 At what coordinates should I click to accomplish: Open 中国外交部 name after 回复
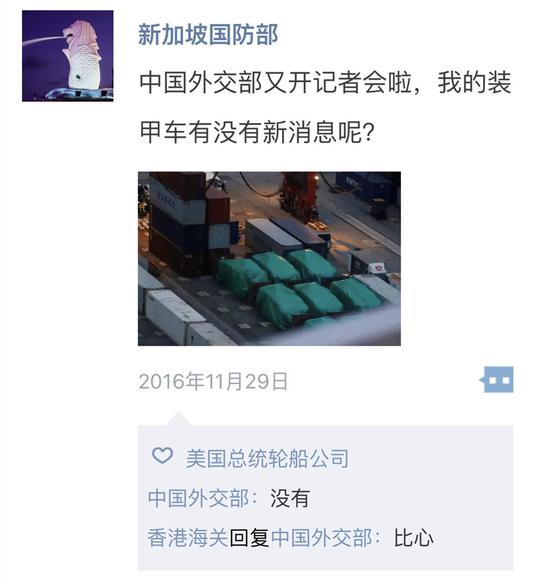coord(321,538)
